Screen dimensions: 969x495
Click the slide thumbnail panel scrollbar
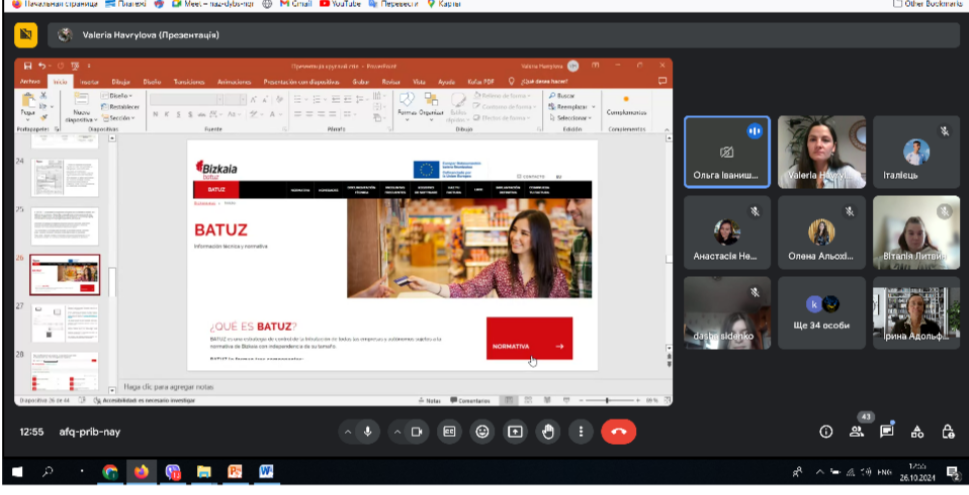tap(112, 281)
